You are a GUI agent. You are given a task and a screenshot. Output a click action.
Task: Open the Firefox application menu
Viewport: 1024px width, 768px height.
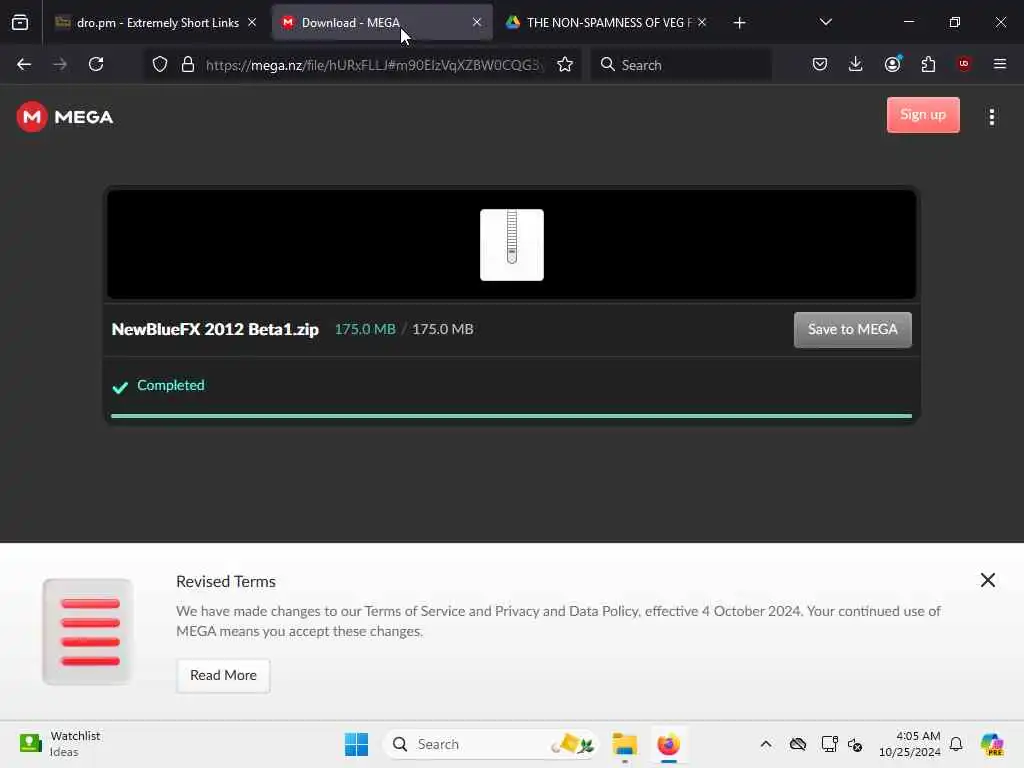(1000, 64)
